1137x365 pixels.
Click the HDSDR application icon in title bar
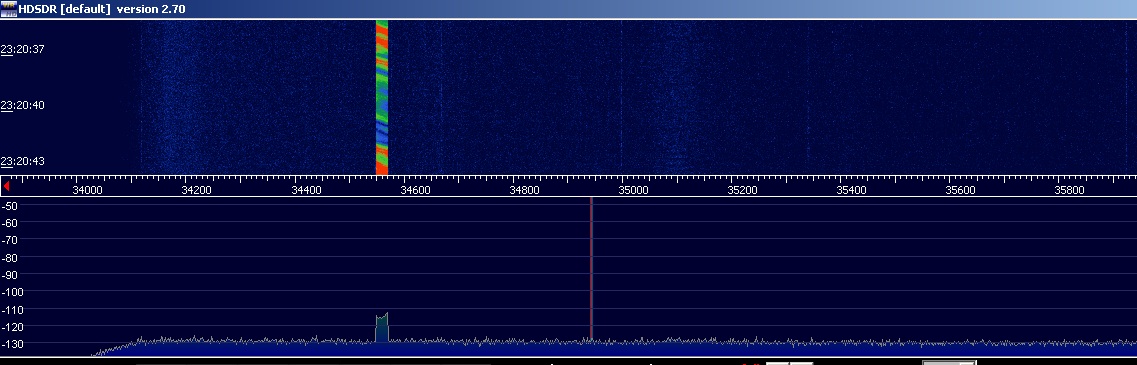[x=9, y=9]
